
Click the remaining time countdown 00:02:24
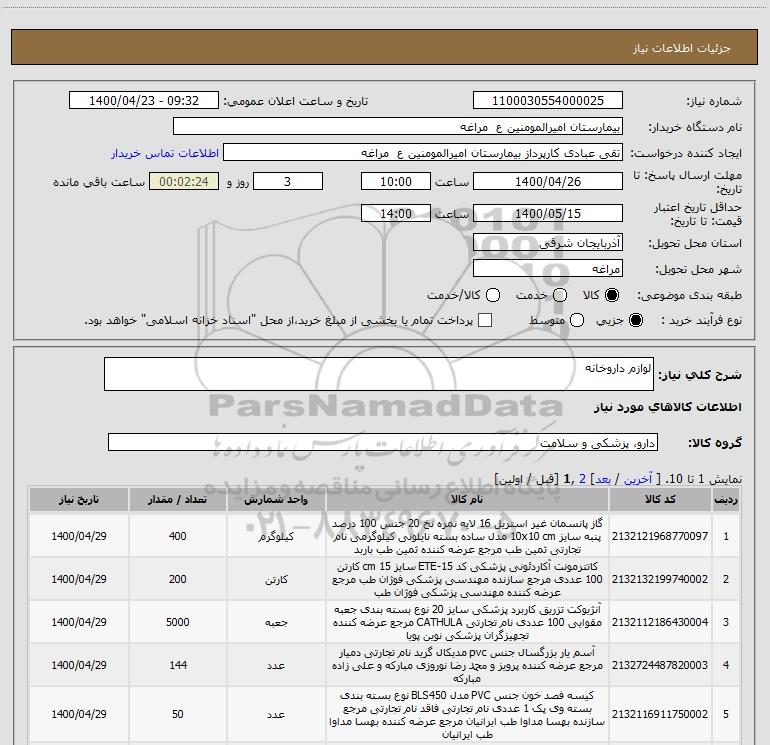(x=184, y=181)
